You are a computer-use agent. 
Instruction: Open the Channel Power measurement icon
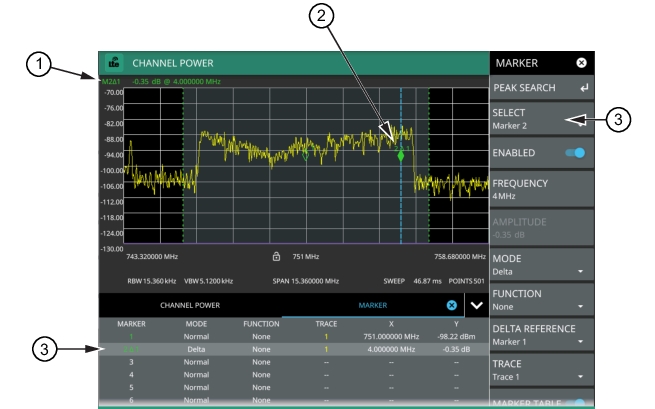pos(112,62)
